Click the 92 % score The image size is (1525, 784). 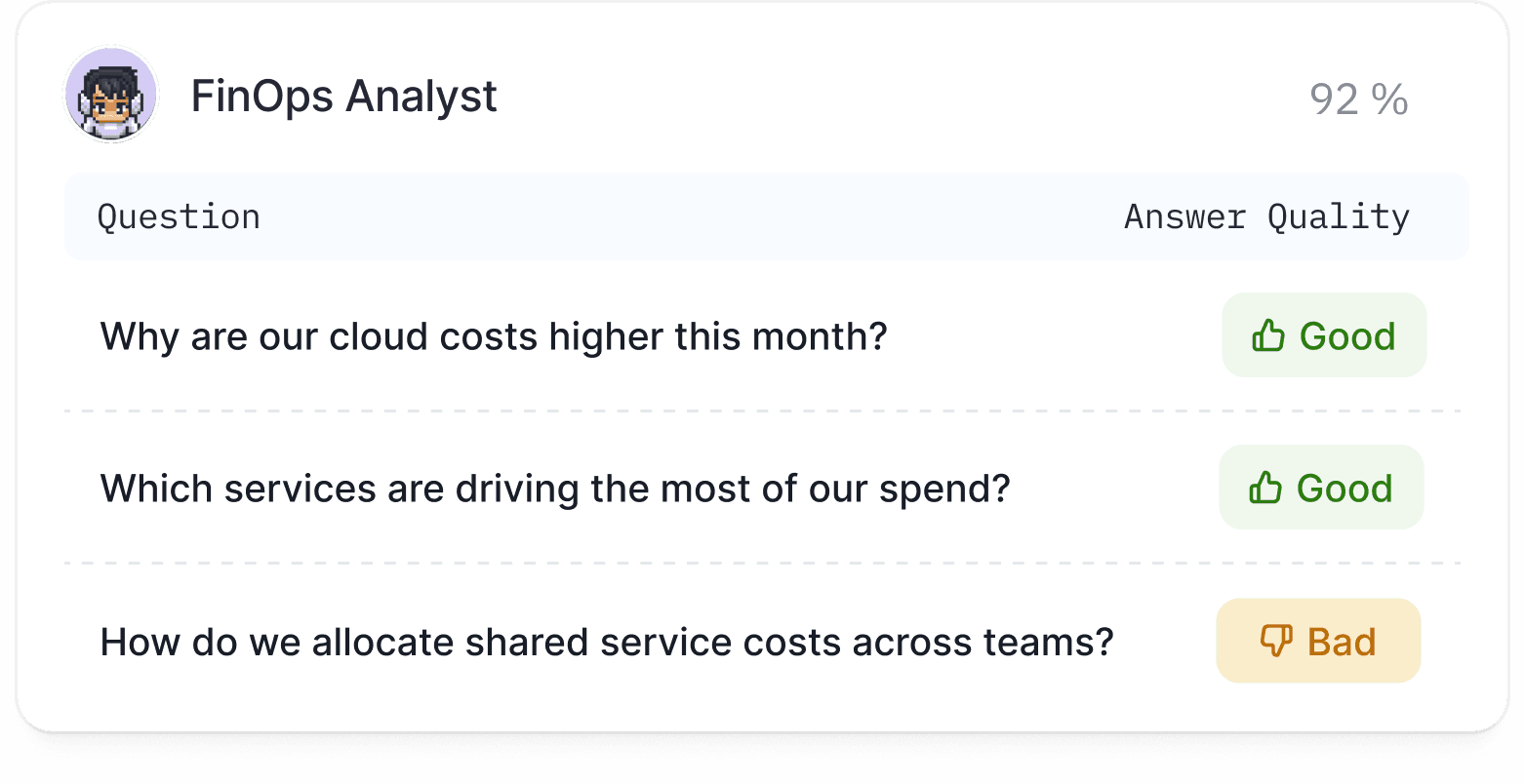pos(1358,99)
